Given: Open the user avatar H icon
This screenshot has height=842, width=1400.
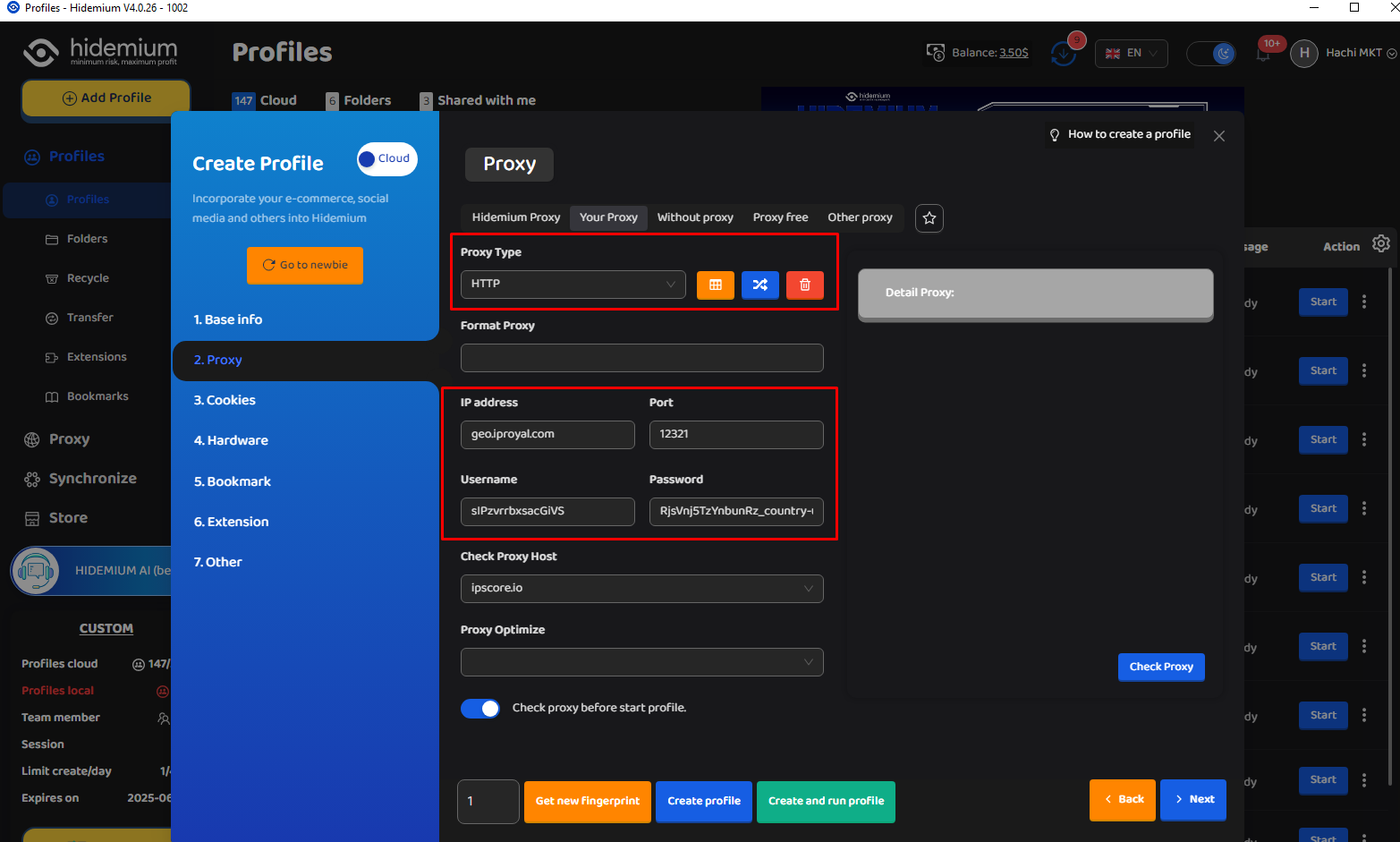Looking at the screenshot, I should (x=1304, y=53).
